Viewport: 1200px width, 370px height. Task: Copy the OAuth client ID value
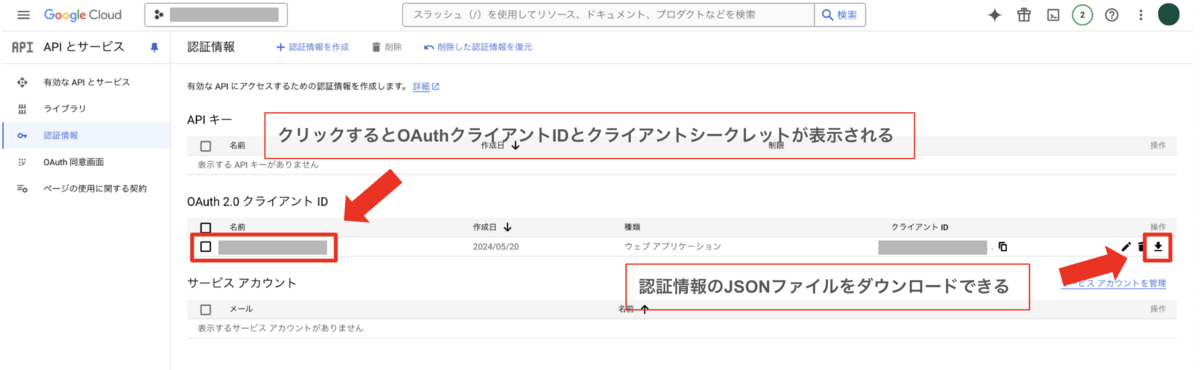pyautogui.click(x=1003, y=246)
